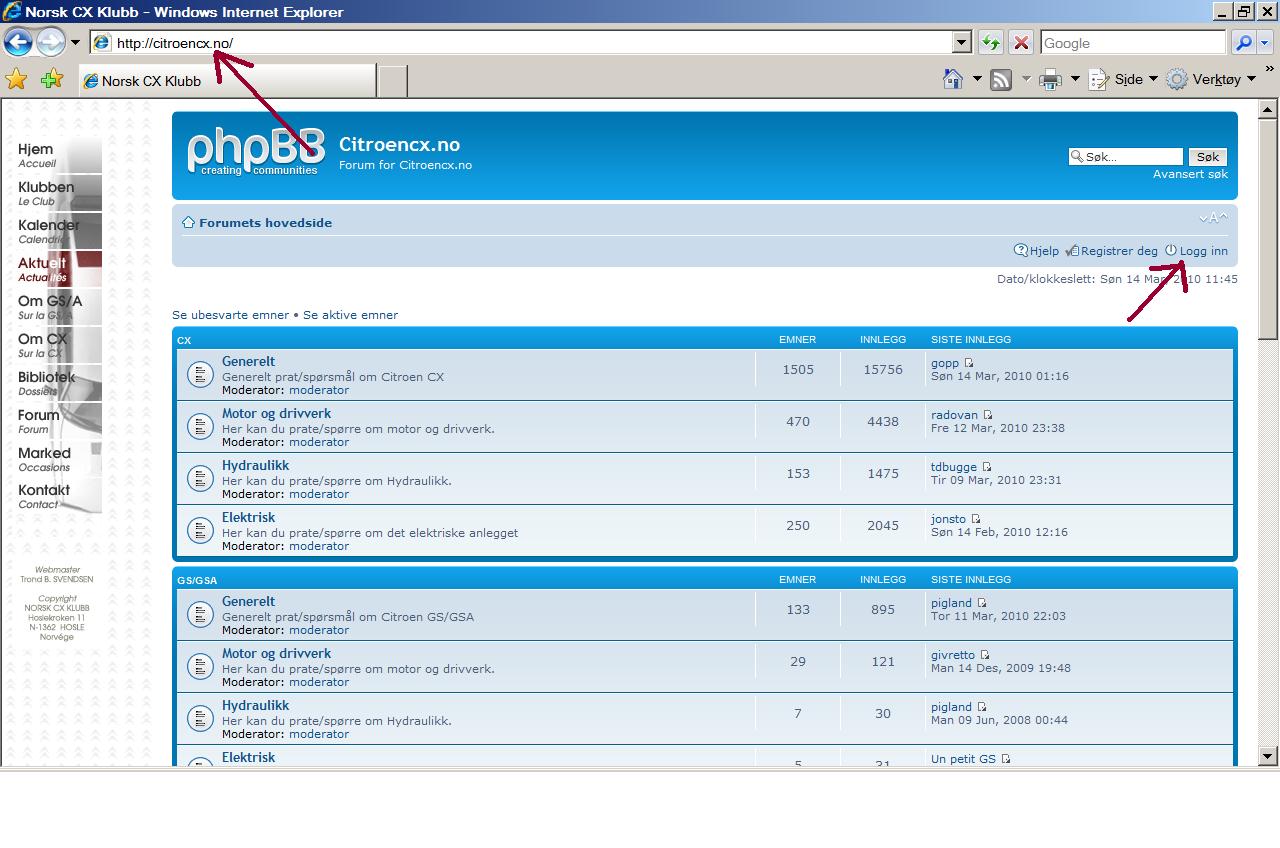Click the Add to Favorites icon
This screenshot has height=848, width=1280.
pyautogui.click(x=51, y=79)
